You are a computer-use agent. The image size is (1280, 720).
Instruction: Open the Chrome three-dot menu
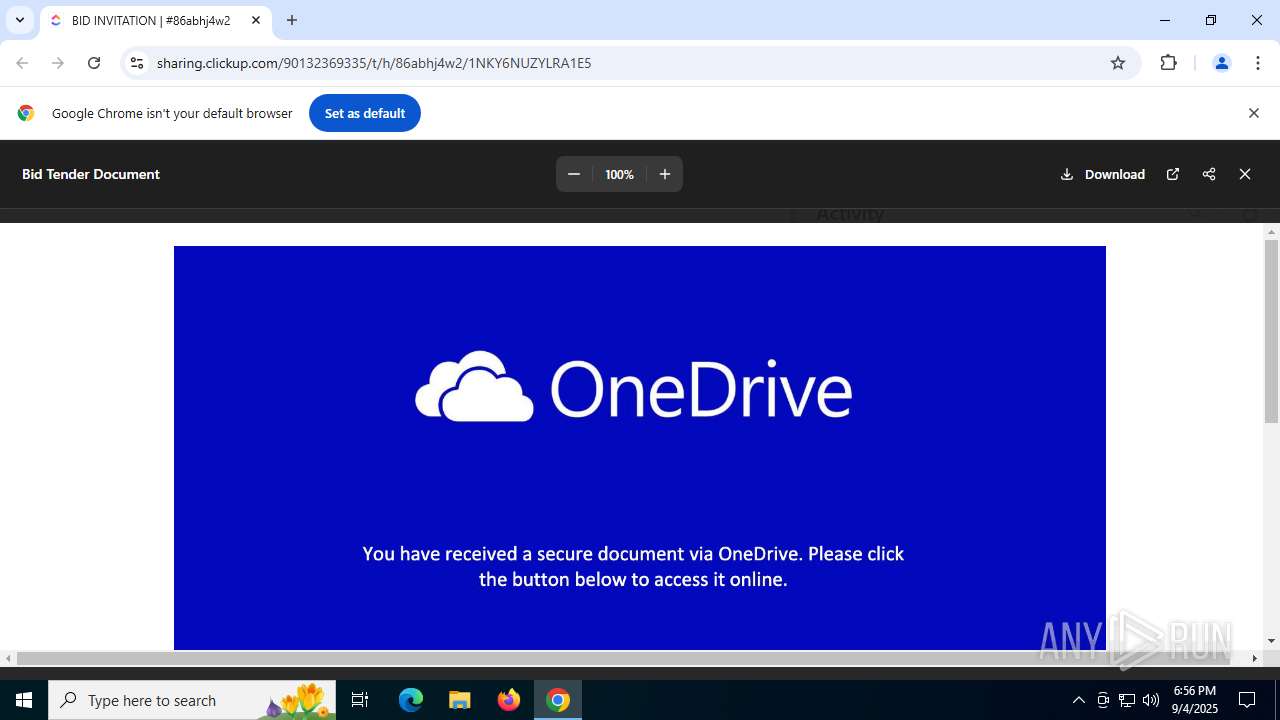(1257, 63)
